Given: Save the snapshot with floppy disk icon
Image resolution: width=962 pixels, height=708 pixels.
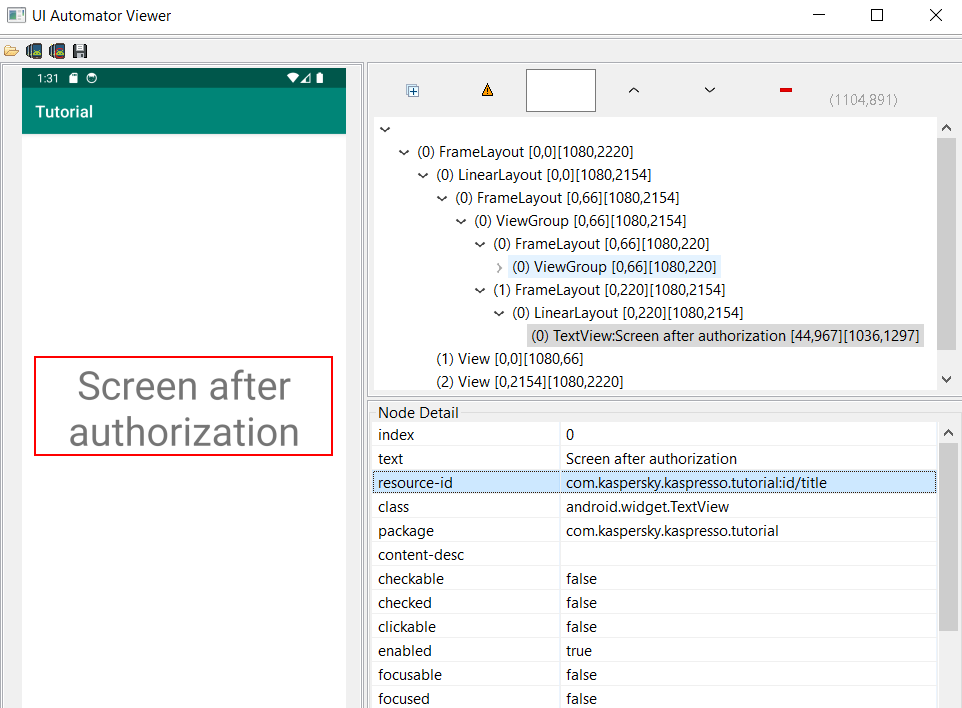Looking at the screenshot, I should pos(80,51).
